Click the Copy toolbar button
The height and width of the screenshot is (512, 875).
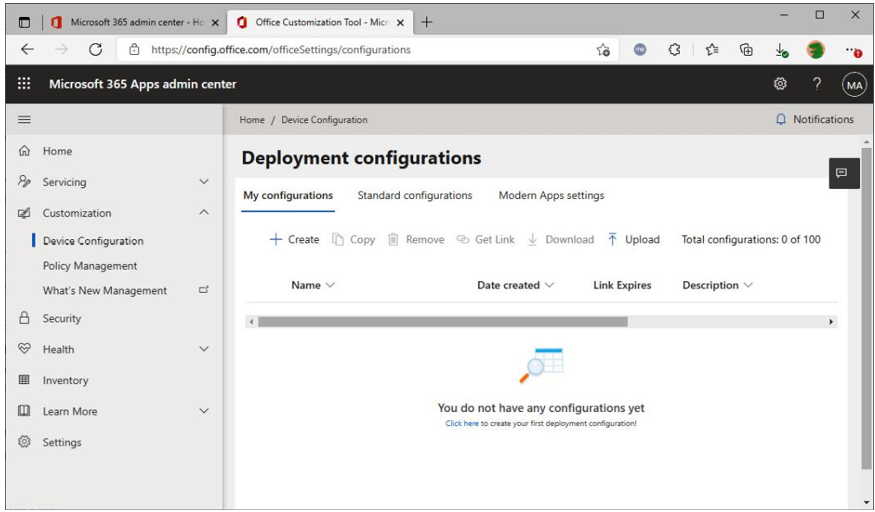tap(353, 240)
